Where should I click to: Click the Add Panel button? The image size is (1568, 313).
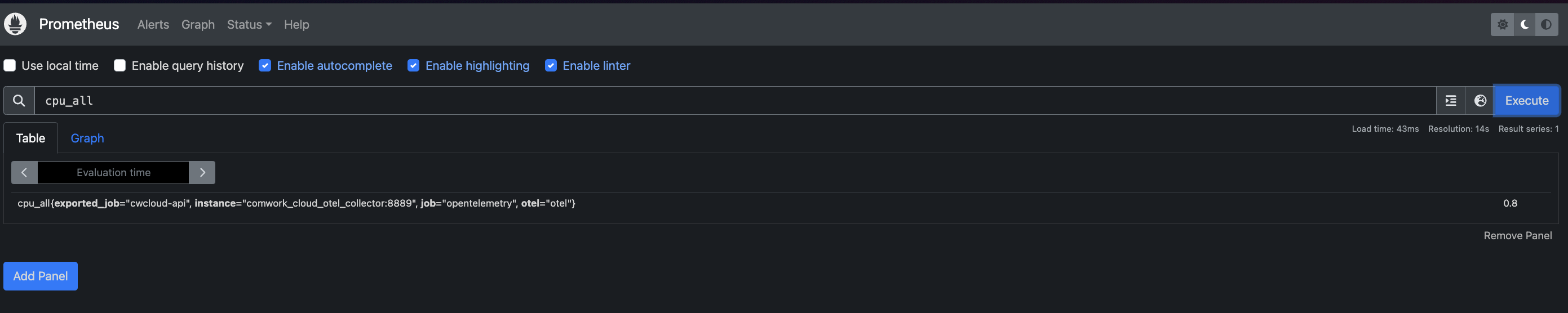41,276
